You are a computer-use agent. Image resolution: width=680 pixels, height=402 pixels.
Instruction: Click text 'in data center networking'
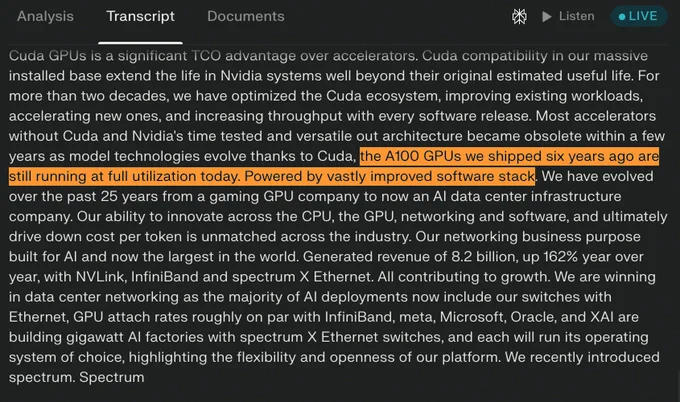94,297
